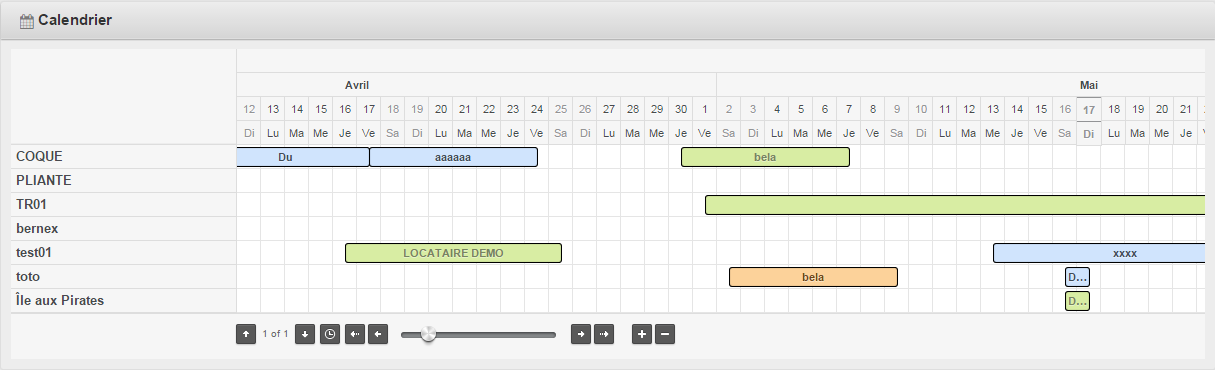The width and height of the screenshot is (1215, 370).
Task: Click the highlighted day 17 Di in Mai
Action: pos(1089,121)
